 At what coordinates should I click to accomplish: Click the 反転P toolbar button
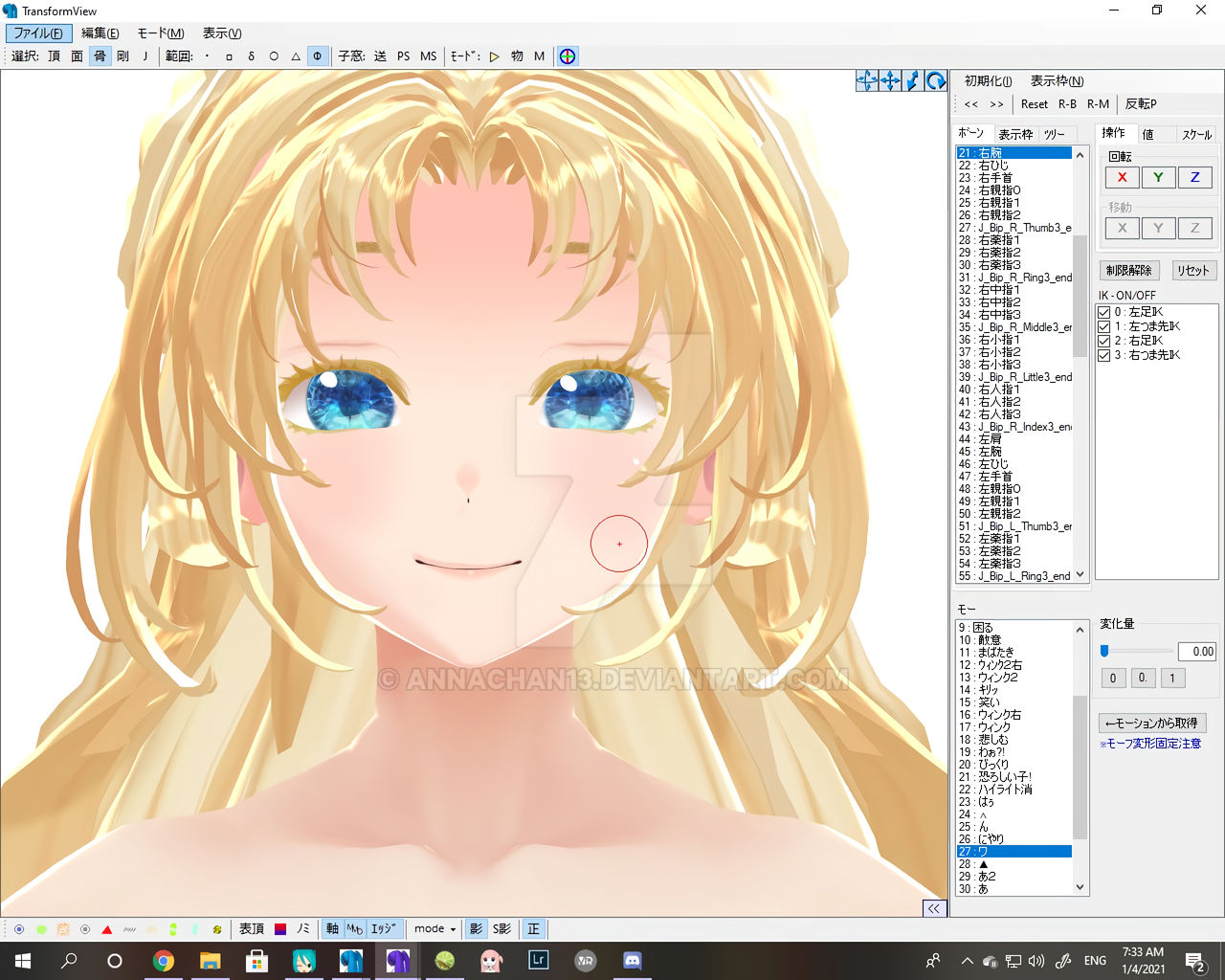click(1141, 103)
